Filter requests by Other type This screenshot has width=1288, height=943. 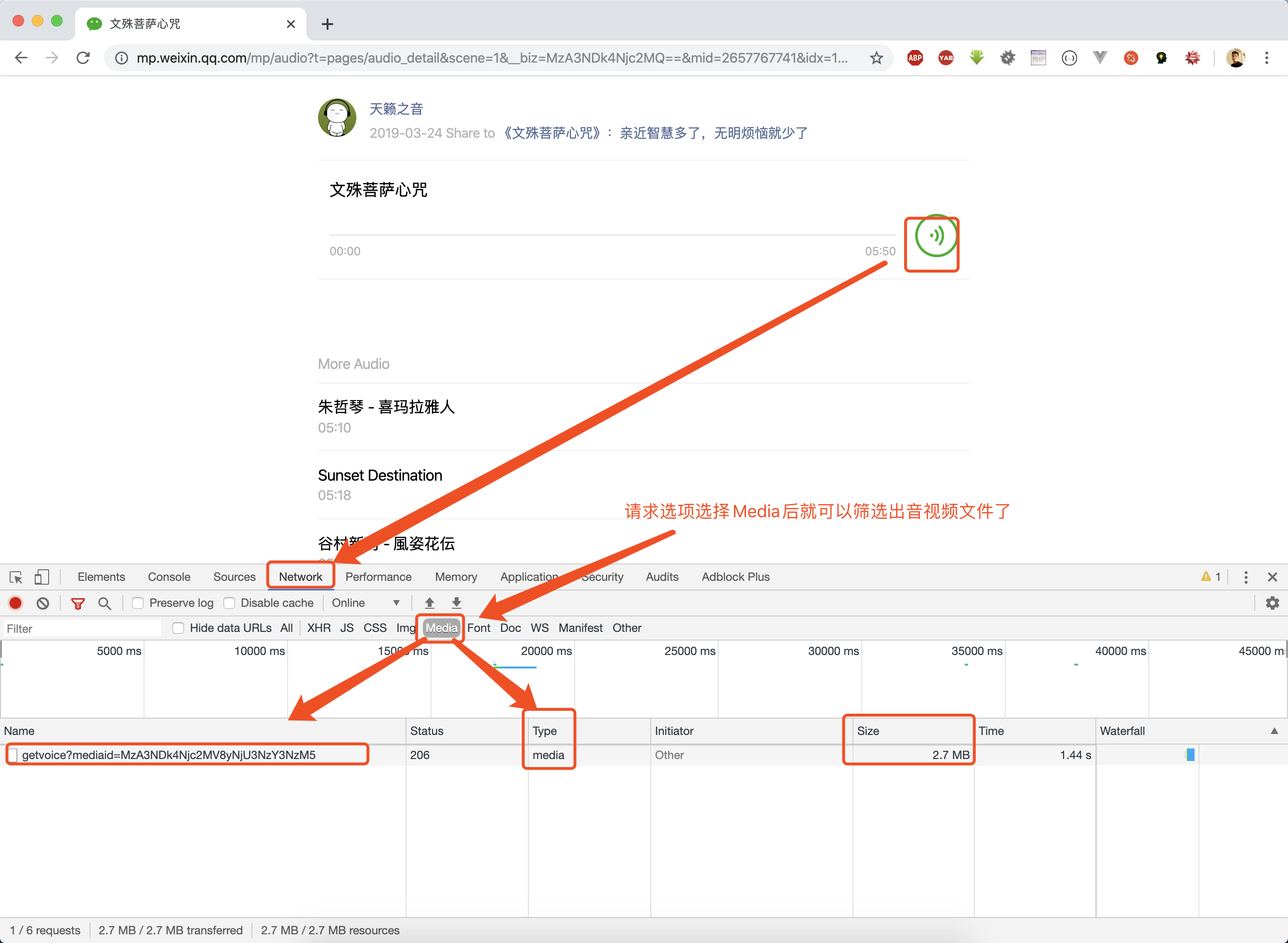(627, 628)
